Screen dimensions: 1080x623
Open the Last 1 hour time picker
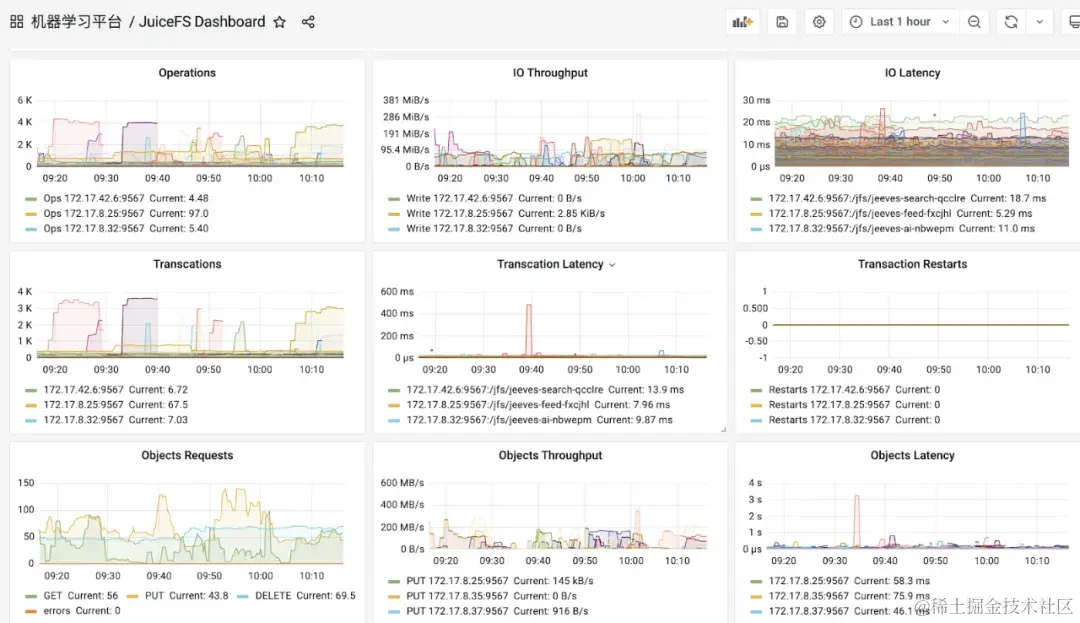tap(900, 22)
